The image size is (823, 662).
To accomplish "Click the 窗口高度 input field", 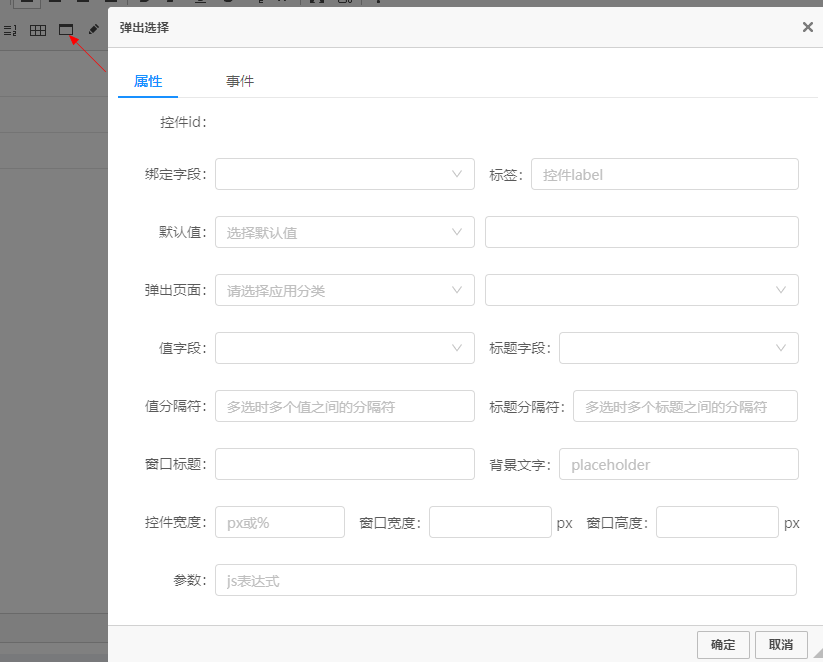I will point(717,522).
